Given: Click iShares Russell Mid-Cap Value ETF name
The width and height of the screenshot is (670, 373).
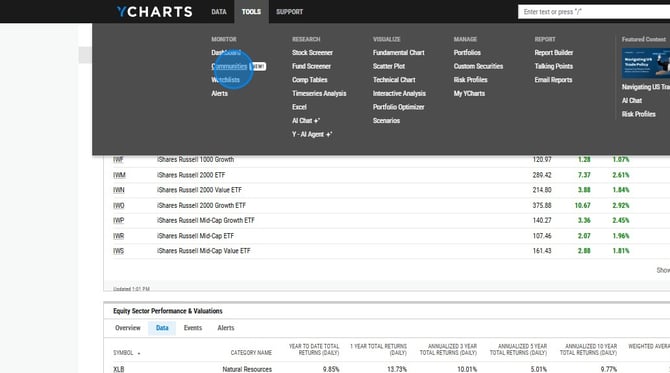Looking at the screenshot, I should (x=203, y=251).
